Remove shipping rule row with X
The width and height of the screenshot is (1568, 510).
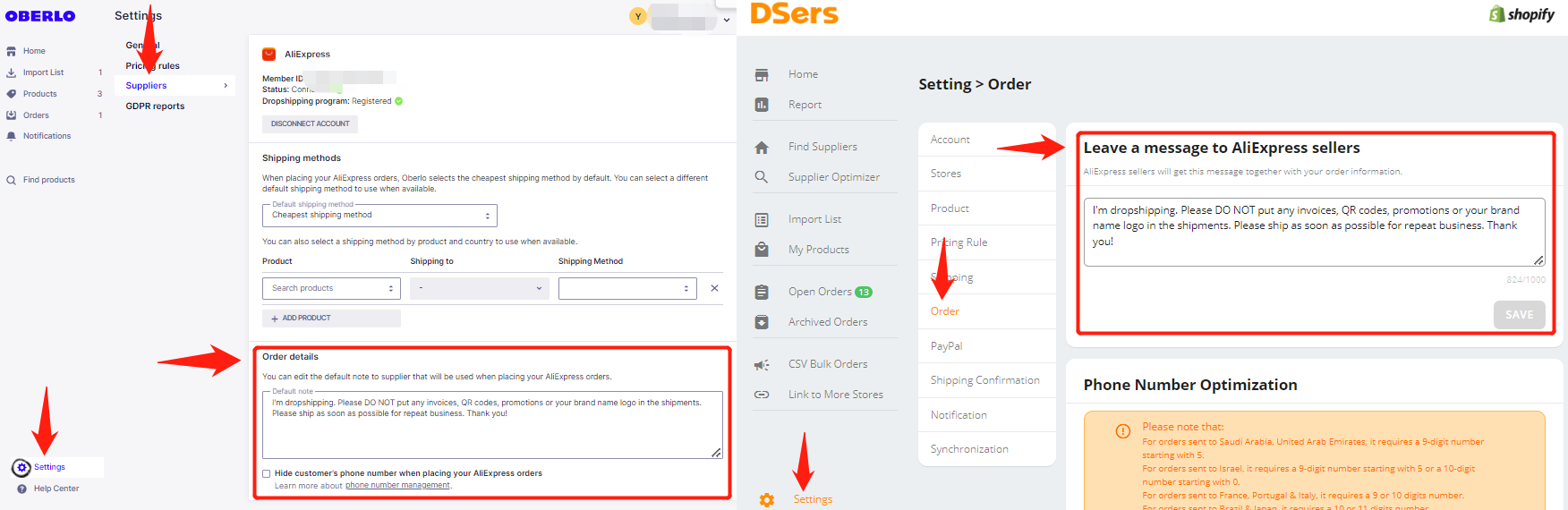pos(714,288)
